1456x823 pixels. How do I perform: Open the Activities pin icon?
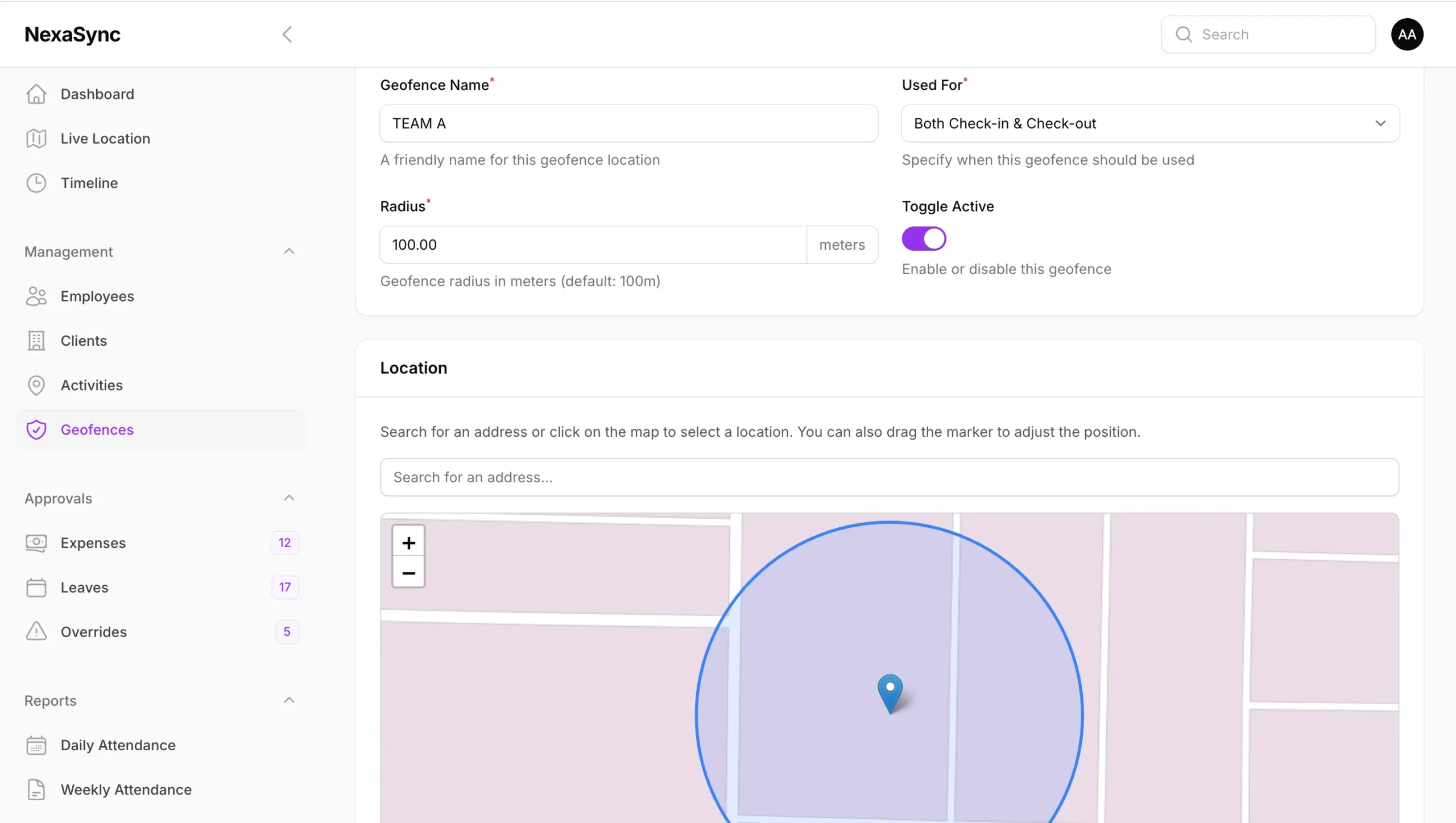36,385
